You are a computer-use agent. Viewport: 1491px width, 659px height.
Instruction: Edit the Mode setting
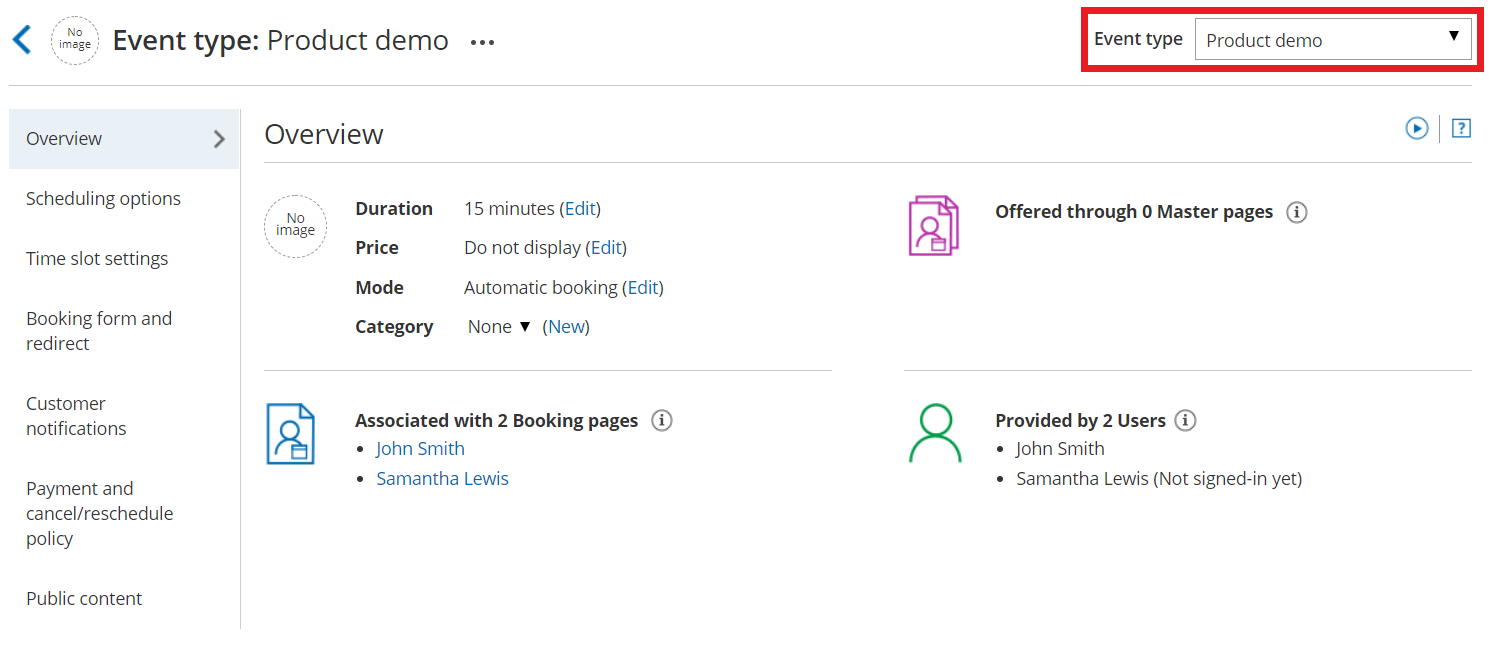point(643,288)
